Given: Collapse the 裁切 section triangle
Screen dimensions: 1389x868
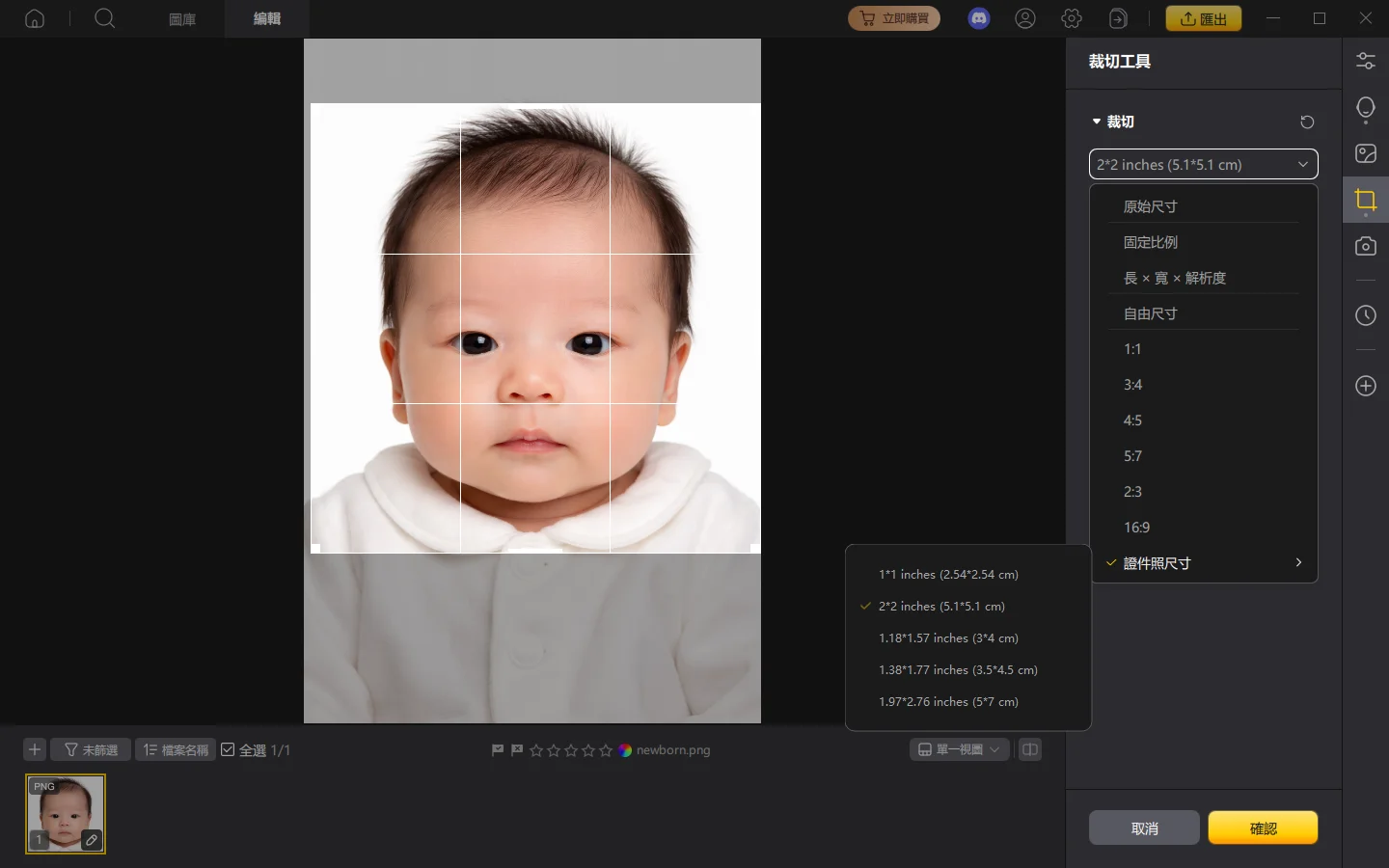Looking at the screenshot, I should [x=1097, y=122].
